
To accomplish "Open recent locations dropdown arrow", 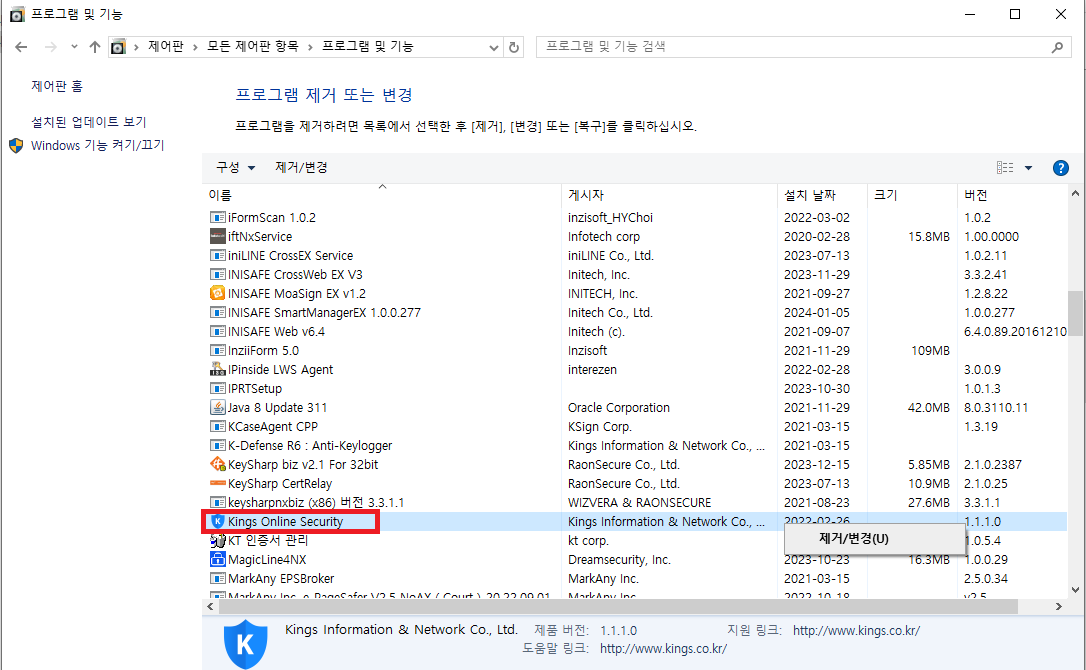I will pos(74,46).
